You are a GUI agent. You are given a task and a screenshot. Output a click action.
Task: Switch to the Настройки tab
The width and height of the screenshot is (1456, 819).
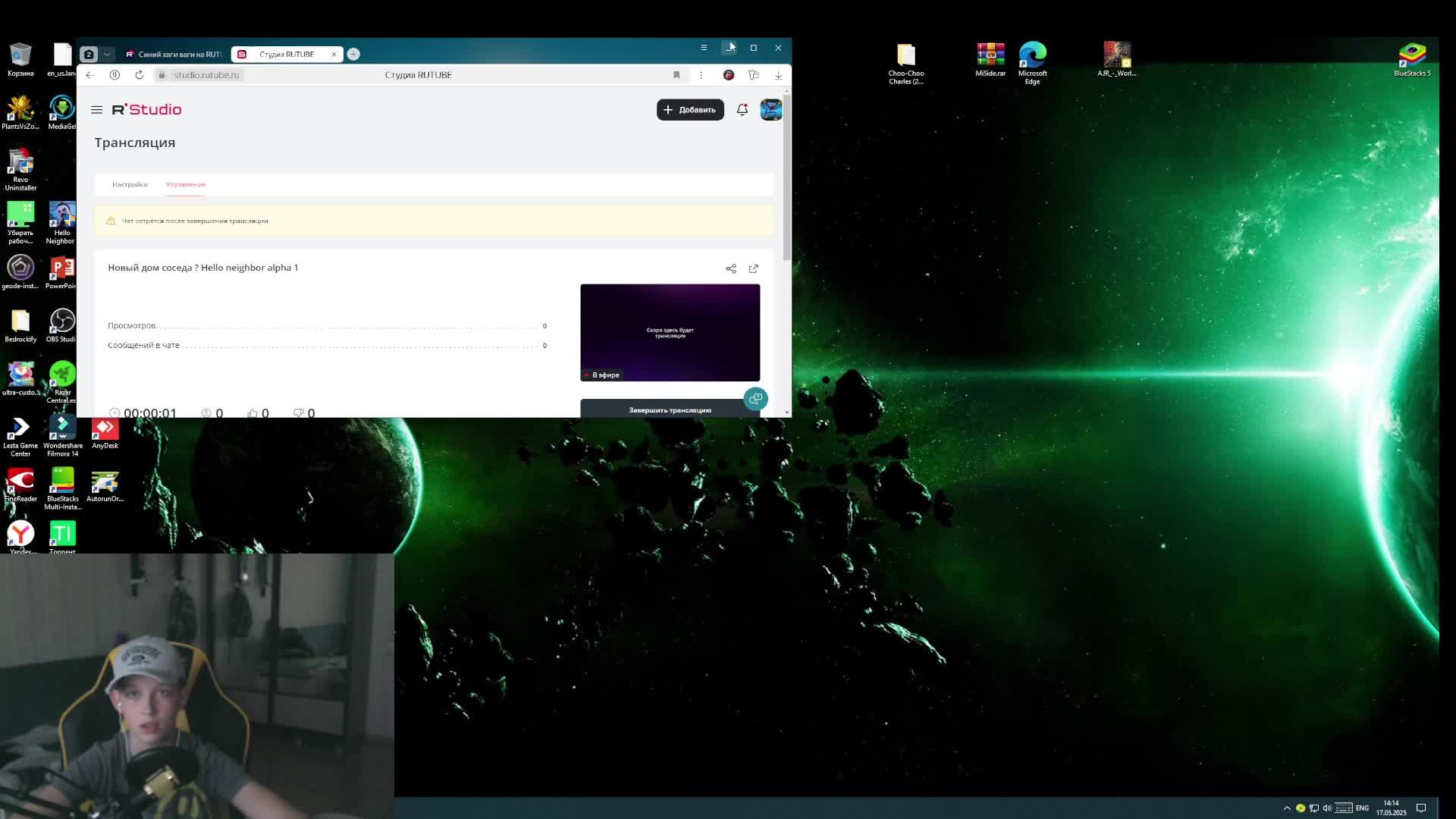(130, 184)
